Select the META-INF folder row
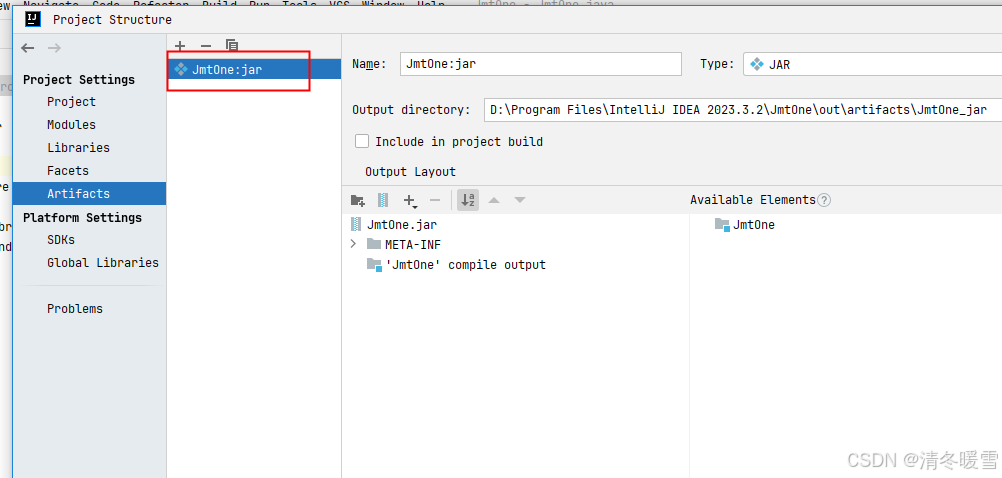 point(404,245)
